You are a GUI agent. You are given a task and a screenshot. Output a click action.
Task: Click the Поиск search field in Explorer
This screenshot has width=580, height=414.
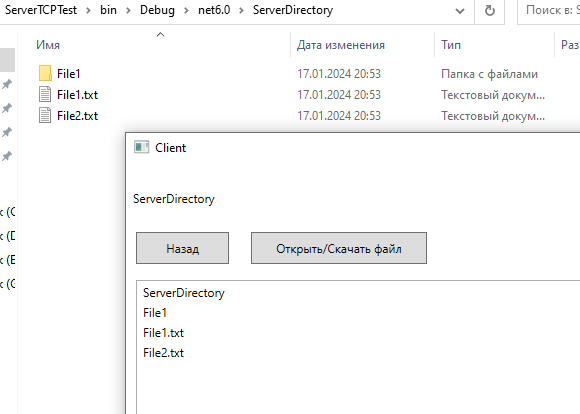click(549, 11)
